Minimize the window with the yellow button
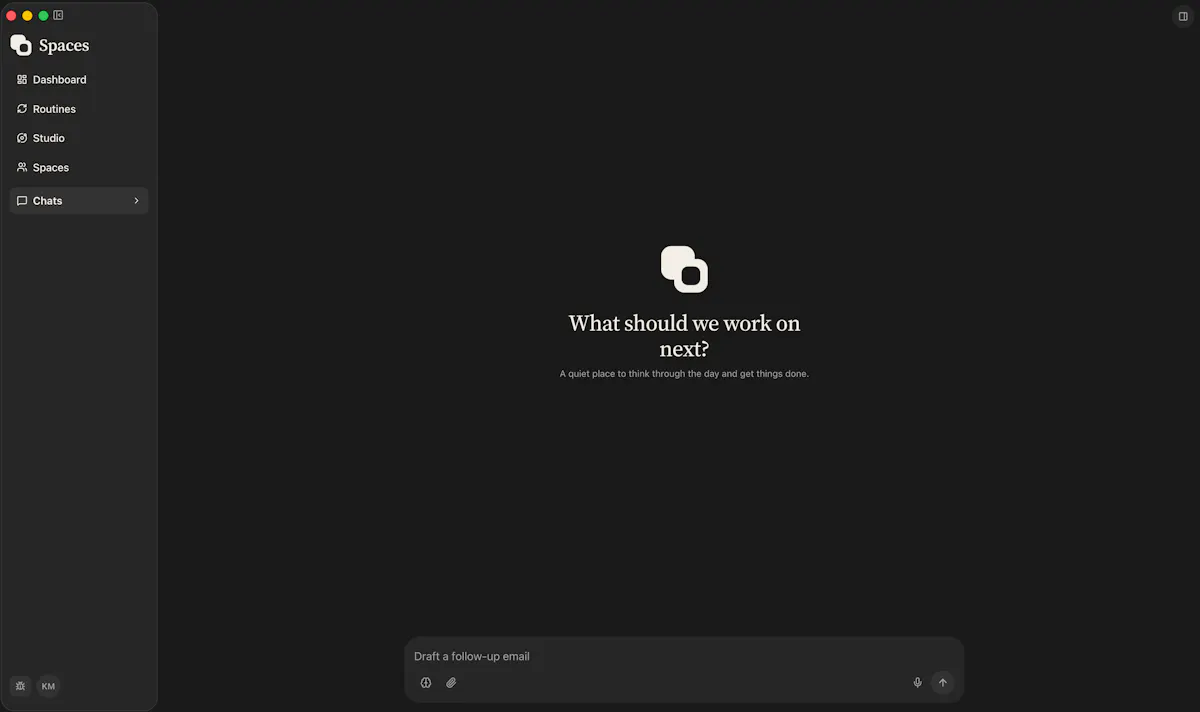Viewport: 1200px width, 712px height. point(27,16)
